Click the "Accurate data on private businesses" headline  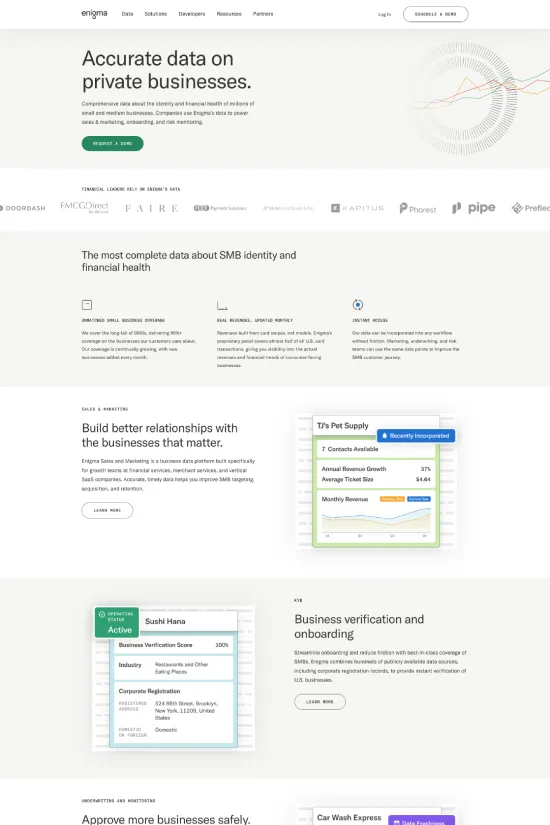tap(166, 70)
